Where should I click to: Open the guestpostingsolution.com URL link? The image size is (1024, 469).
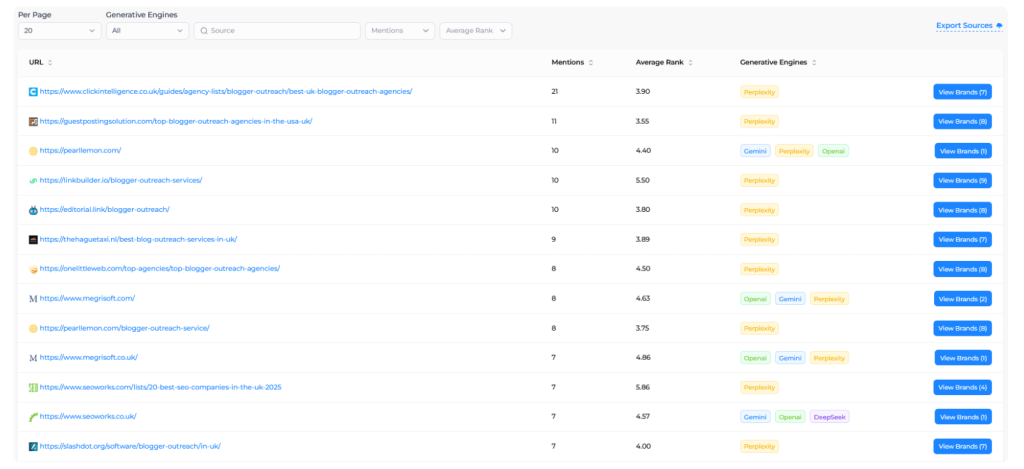(x=176, y=121)
